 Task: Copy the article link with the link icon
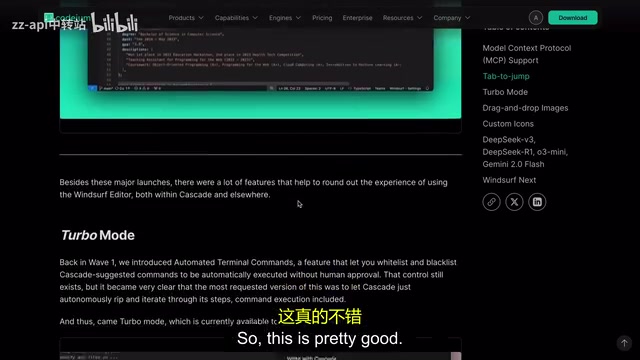point(491,202)
